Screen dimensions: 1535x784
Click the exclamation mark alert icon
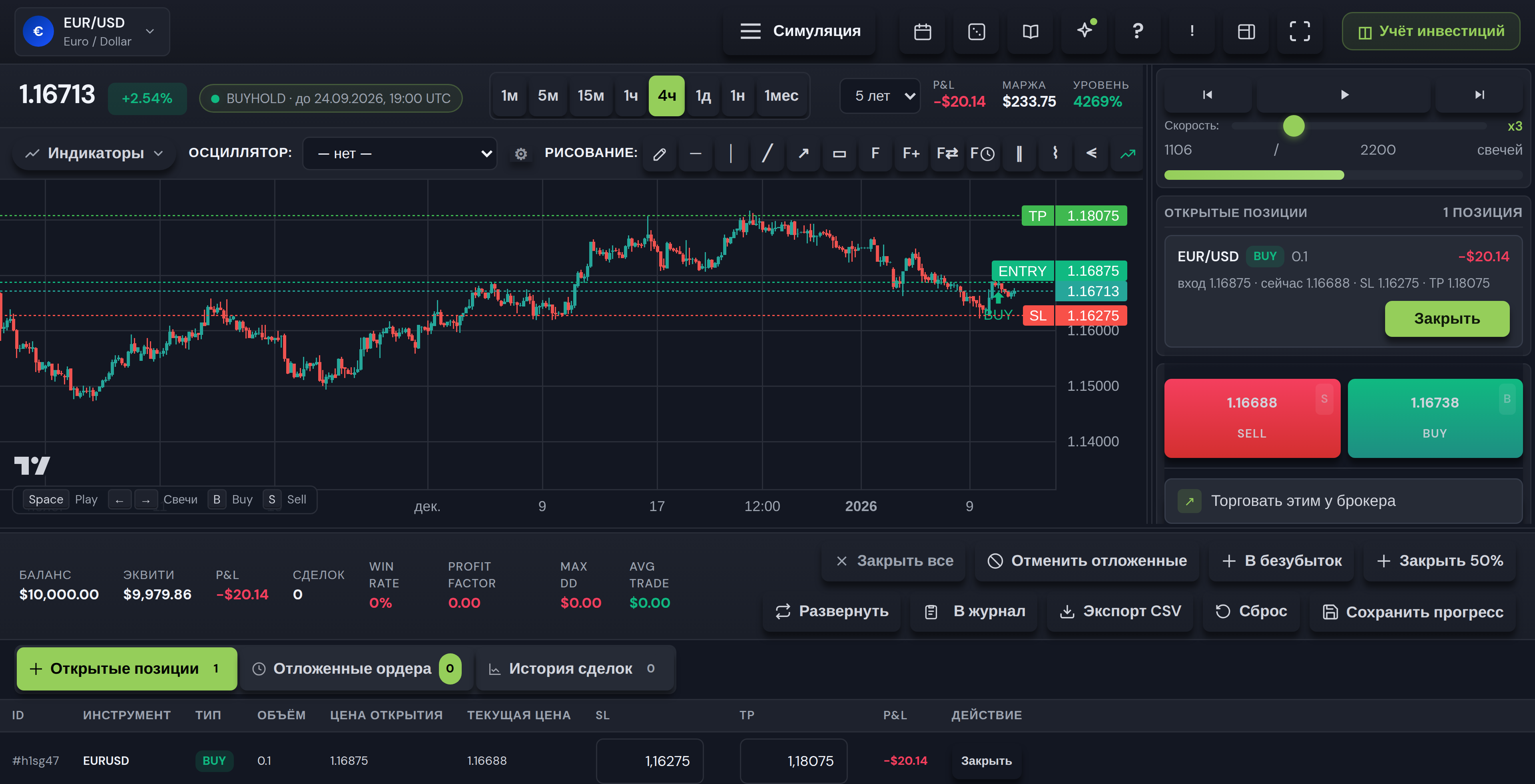point(1192,31)
